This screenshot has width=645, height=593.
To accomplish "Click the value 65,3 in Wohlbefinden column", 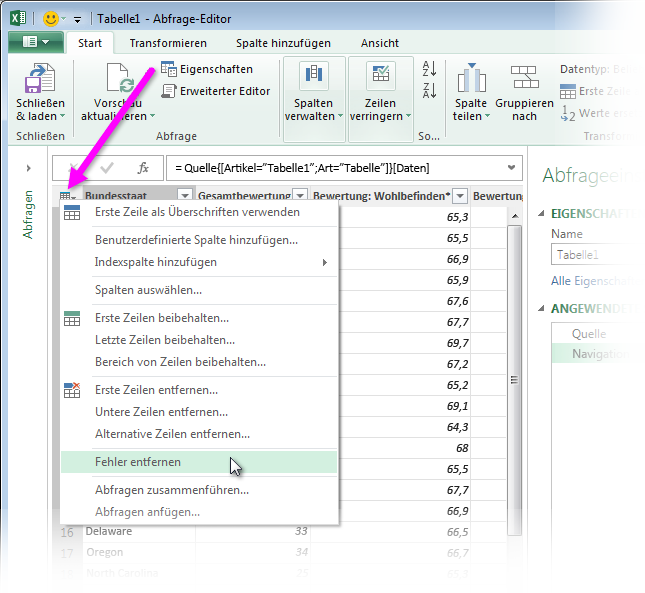I will [457, 217].
